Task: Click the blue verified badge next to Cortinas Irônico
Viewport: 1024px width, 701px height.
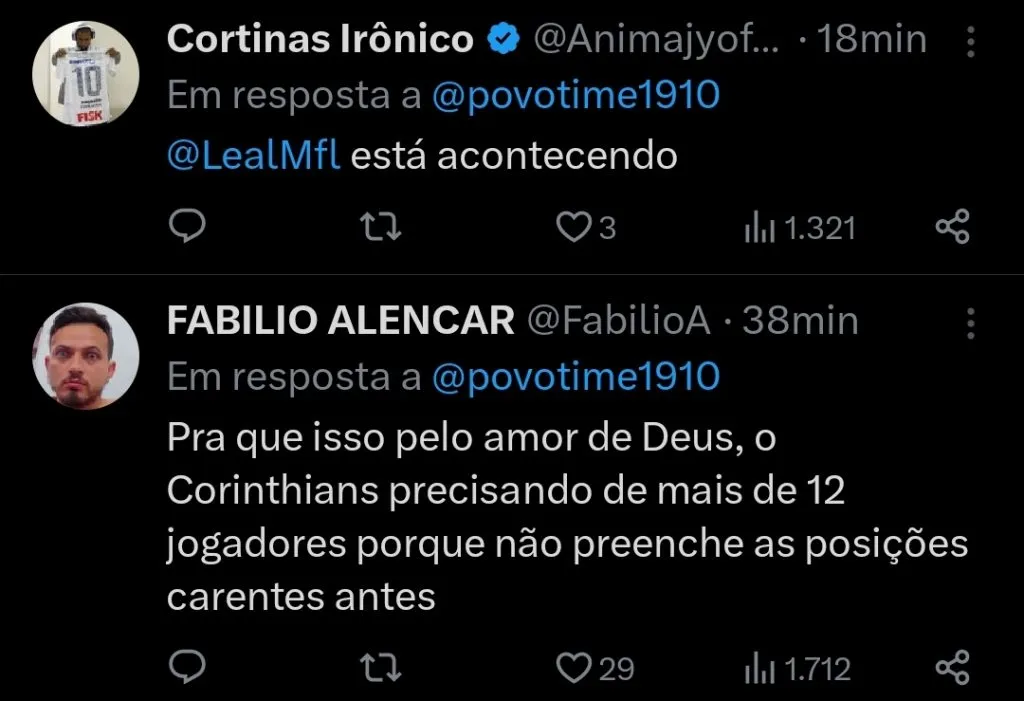Action: coord(502,39)
